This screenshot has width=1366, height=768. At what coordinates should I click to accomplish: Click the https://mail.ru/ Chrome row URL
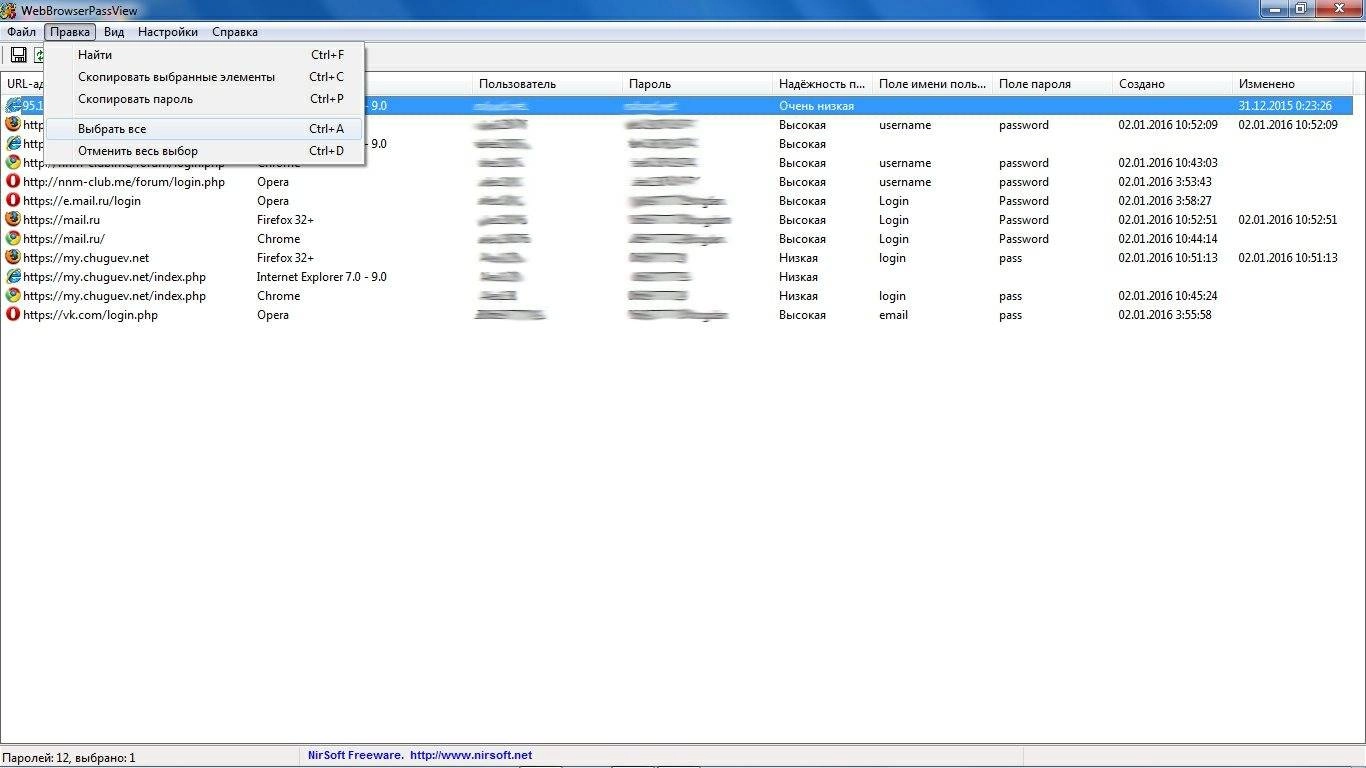pyautogui.click(x=64, y=239)
